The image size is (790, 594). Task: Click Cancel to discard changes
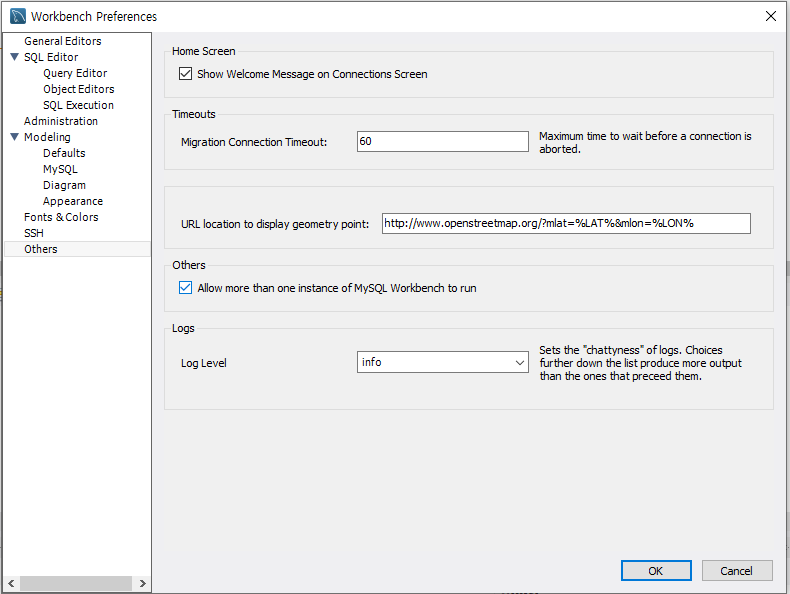[x=737, y=570]
